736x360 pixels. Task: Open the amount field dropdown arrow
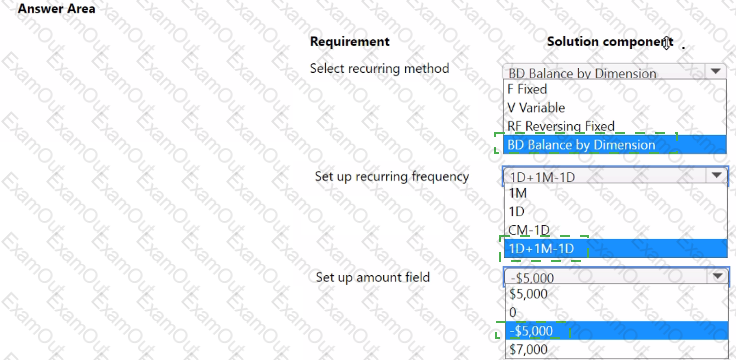coord(718,276)
